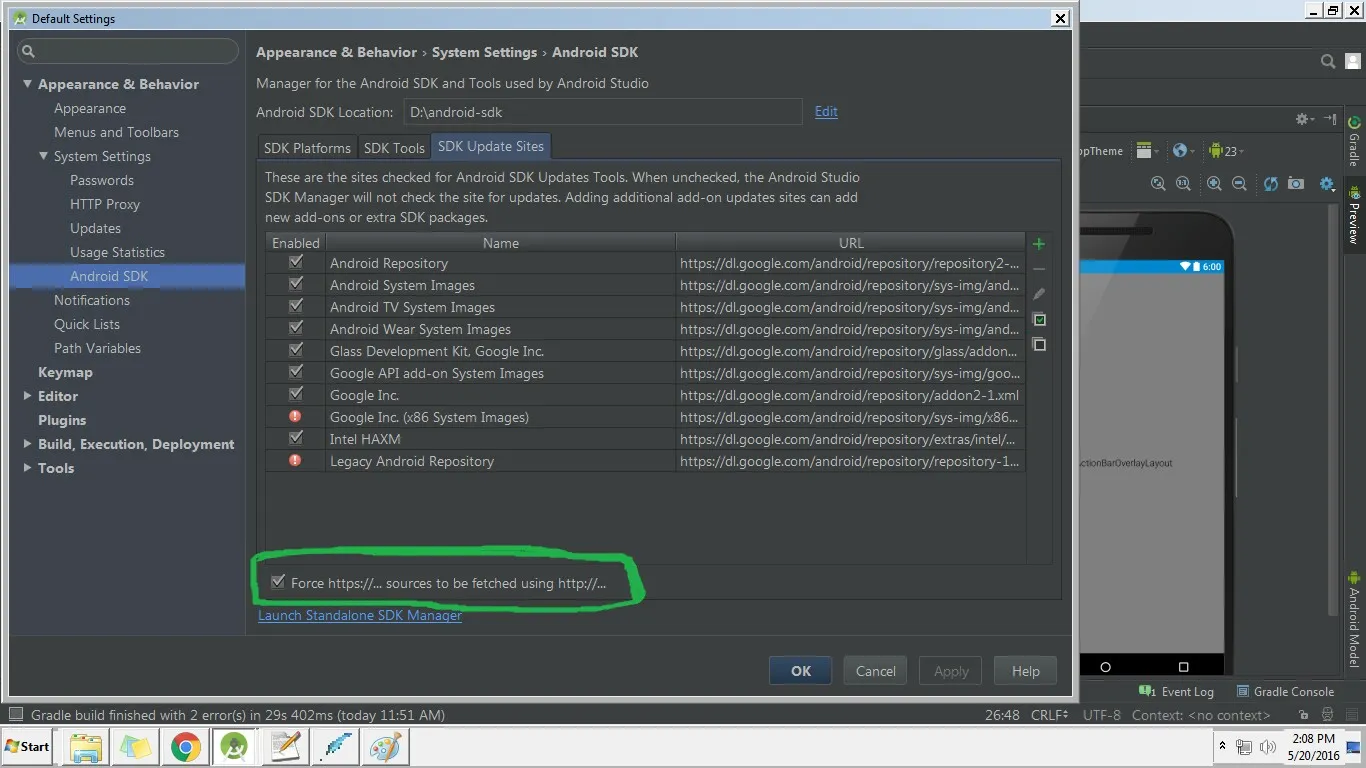Viewport: 1366px width, 768px height.
Task: Click the Deselect All icon below Select All
Action: 1039,344
